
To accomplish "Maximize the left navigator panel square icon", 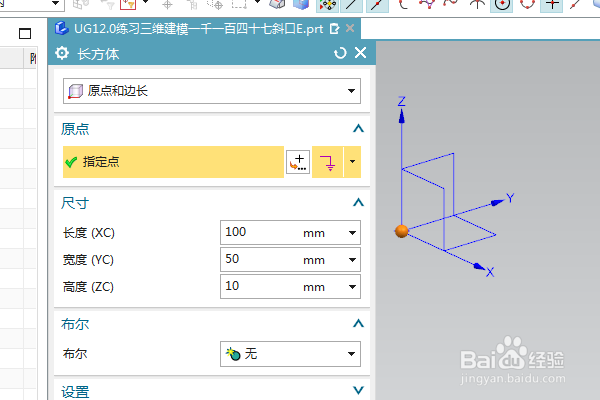I will 25,34.
